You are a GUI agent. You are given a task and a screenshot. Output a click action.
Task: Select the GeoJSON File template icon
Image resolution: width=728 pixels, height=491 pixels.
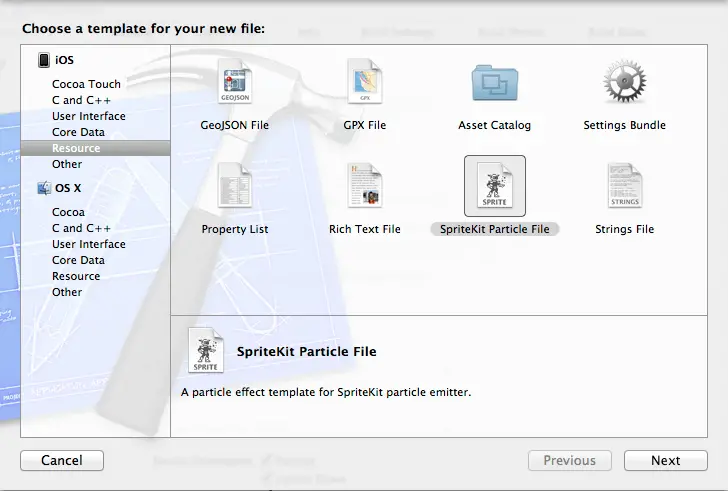[x=234, y=82]
